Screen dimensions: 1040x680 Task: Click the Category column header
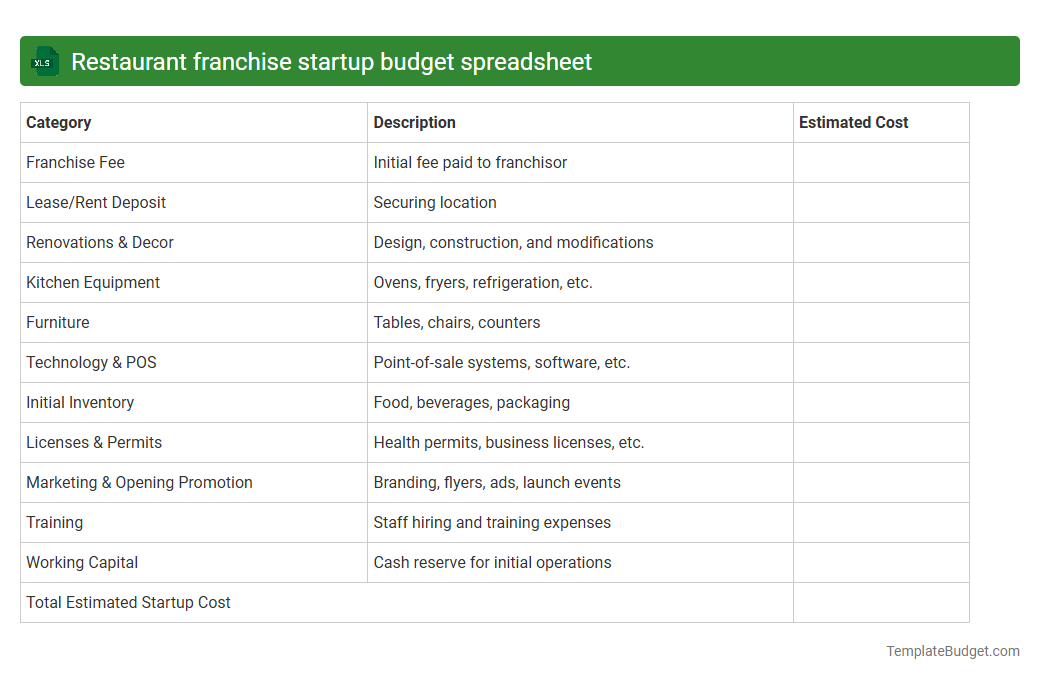coord(58,122)
